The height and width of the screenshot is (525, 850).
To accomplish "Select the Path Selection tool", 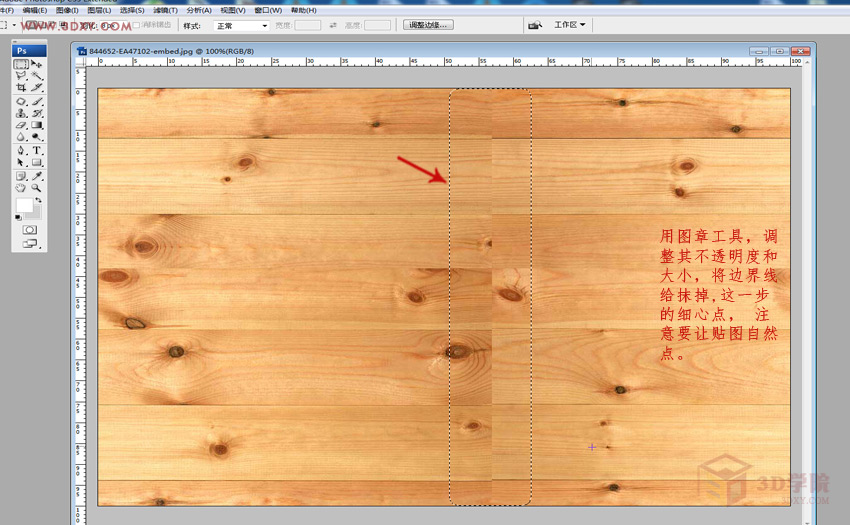I will [21, 163].
